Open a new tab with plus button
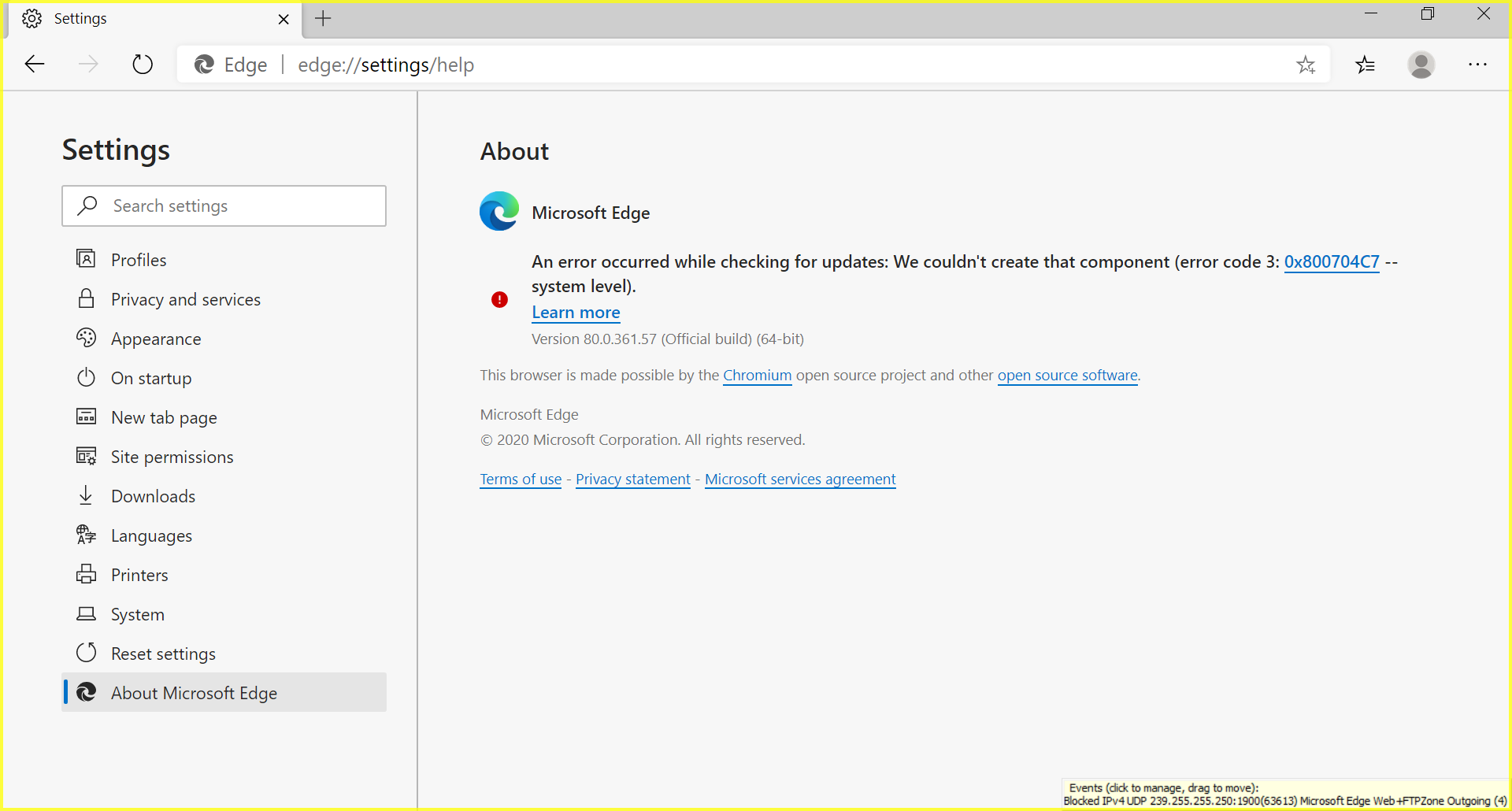The width and height of the screenshot is (1512, 811). tap(323, 19)
